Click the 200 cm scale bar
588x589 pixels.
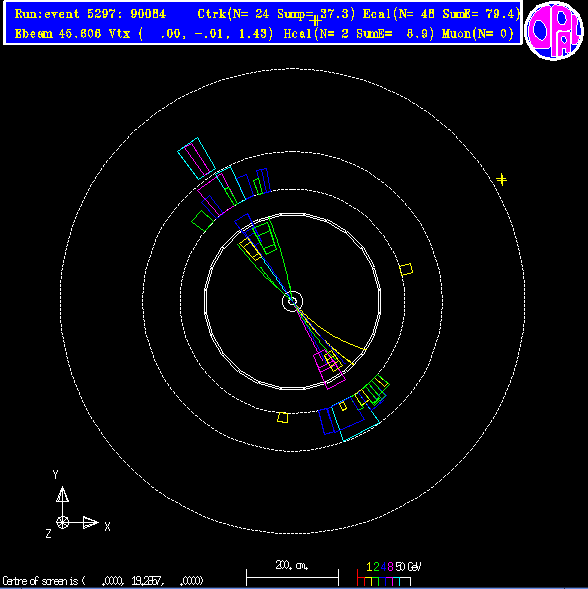(292, 574)
